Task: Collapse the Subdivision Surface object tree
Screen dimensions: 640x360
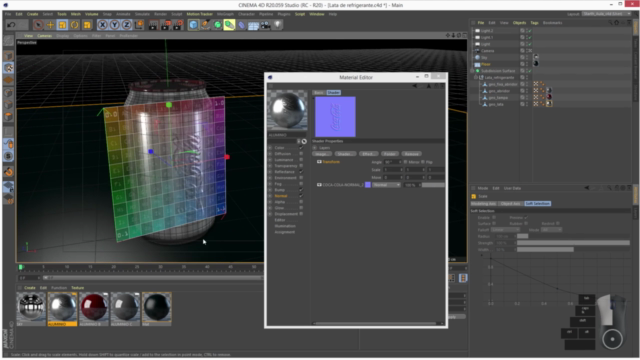Action: 473,71
